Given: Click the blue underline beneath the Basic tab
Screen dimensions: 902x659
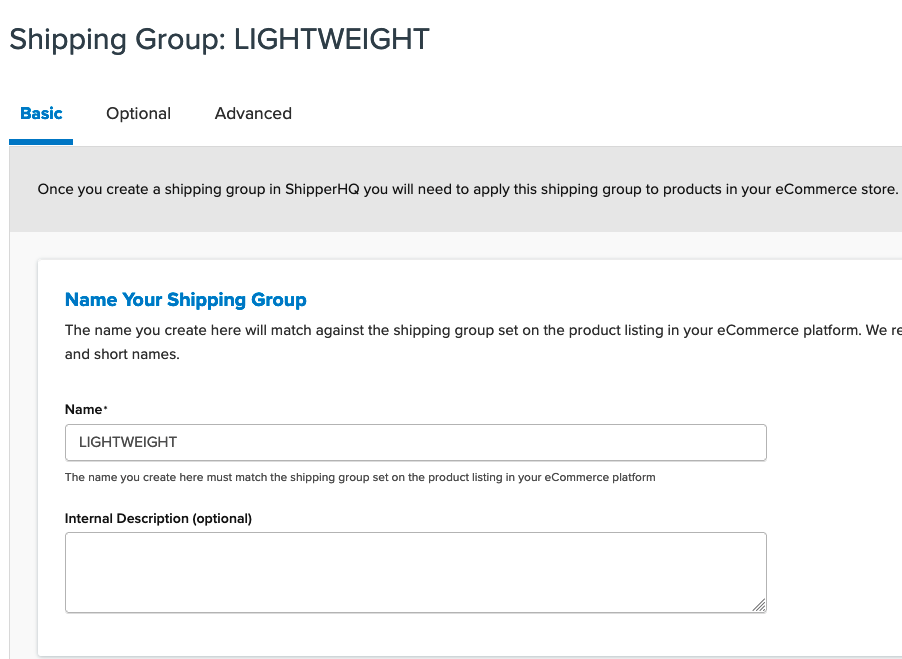Looking at the screenshot, I should pyautogui.click(x=41, y=142).
